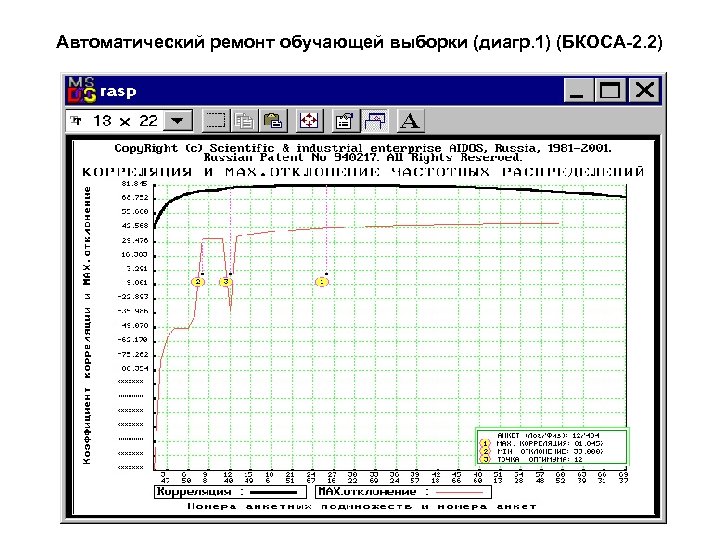Open the Properties toolbar icon
This screenshot has height=540, width=720.
345,121
